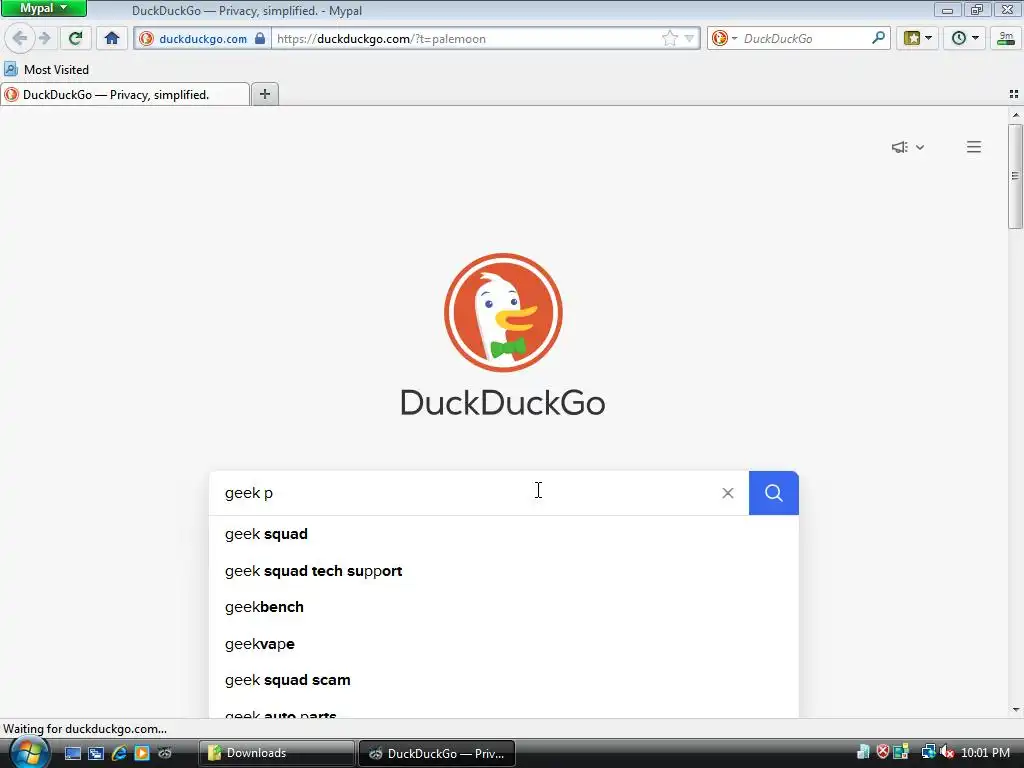
Task: Click inside the browser URL address field
Action: coord(466,39)
